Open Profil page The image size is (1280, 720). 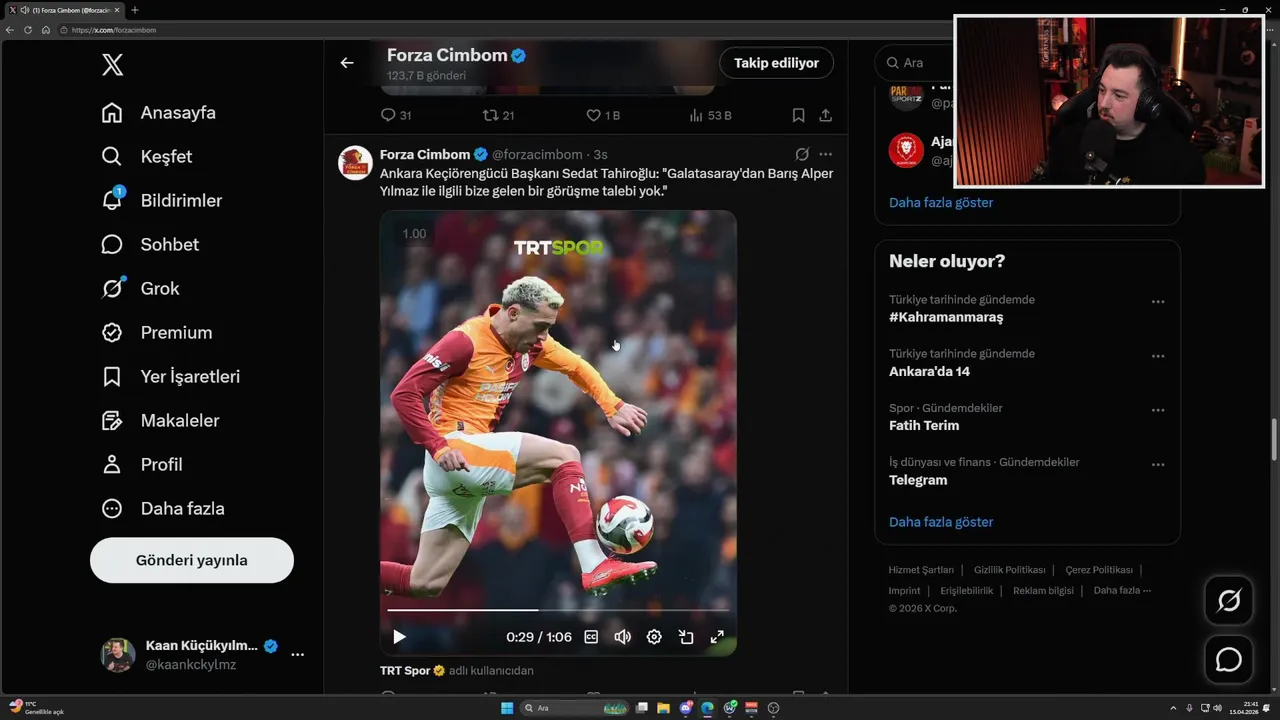click(142, 465)
